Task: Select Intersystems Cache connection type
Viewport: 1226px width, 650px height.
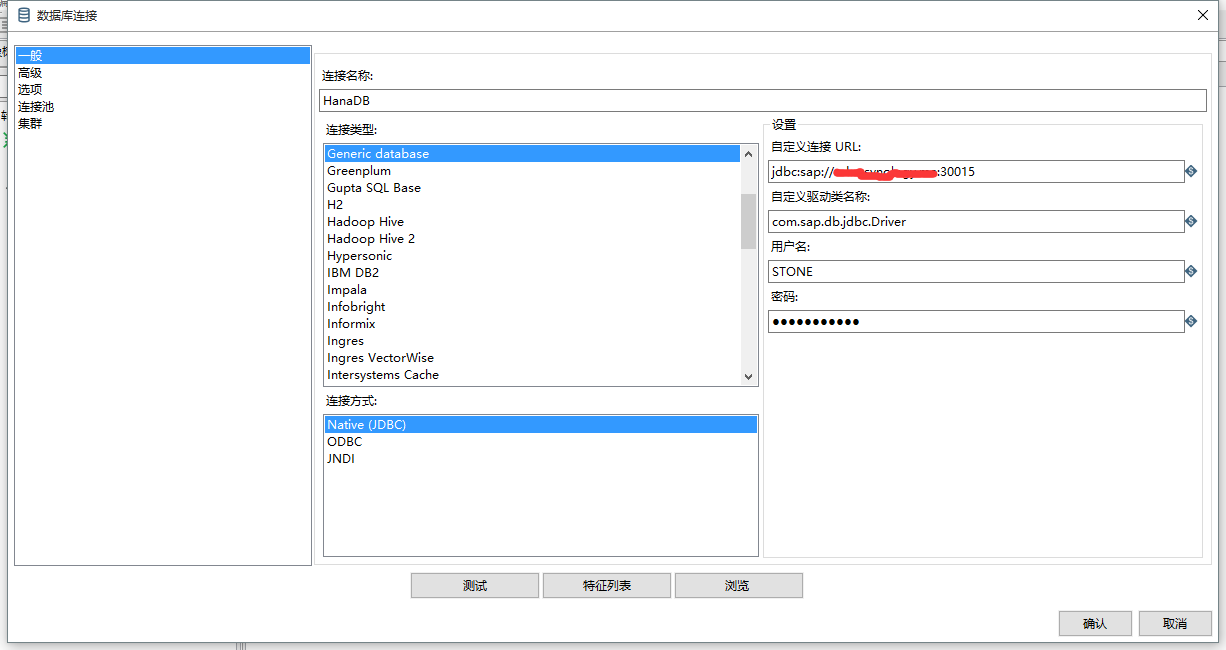Action: tap(532, 375)
